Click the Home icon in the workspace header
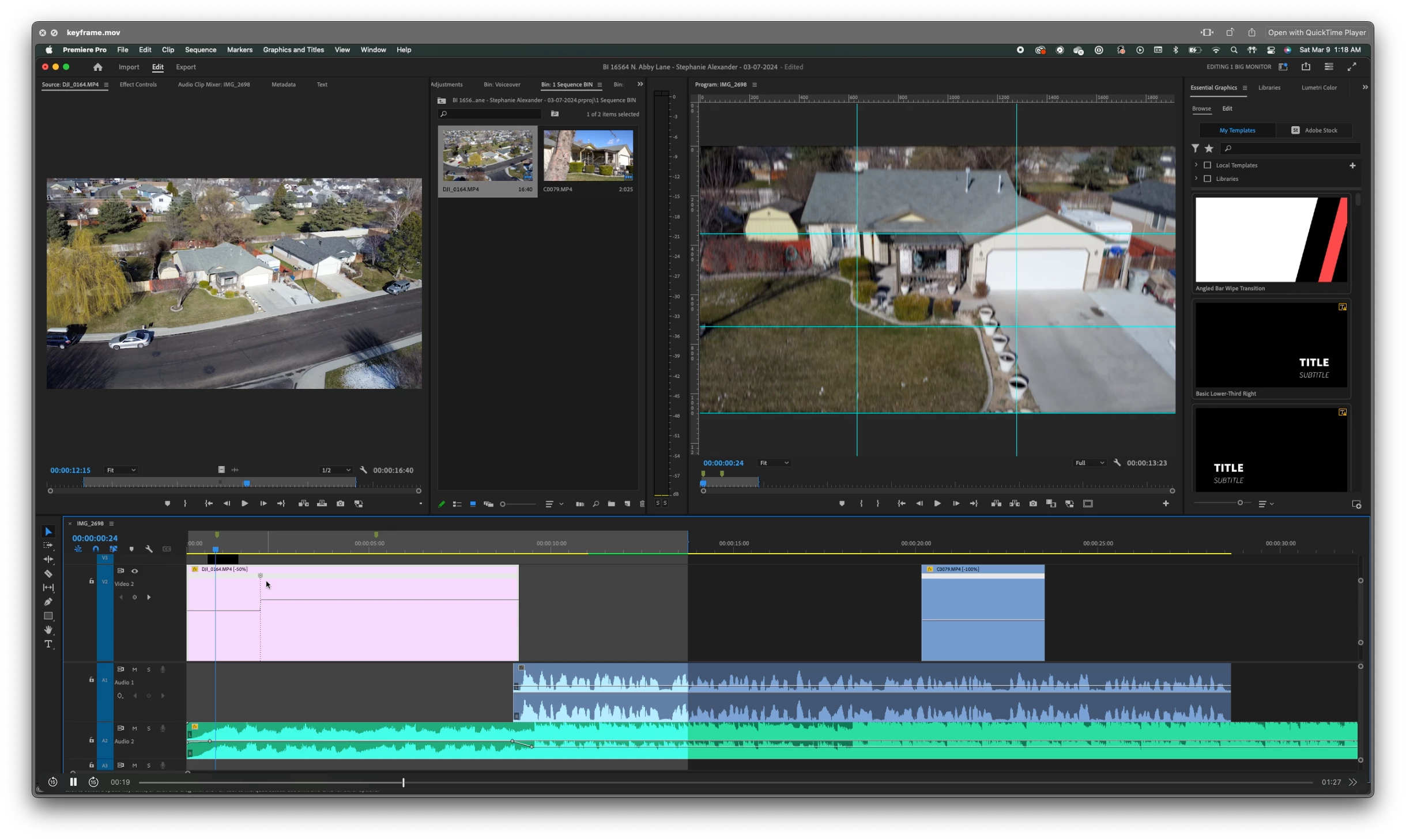This screenshot has width=1406, height=840. 98,67
